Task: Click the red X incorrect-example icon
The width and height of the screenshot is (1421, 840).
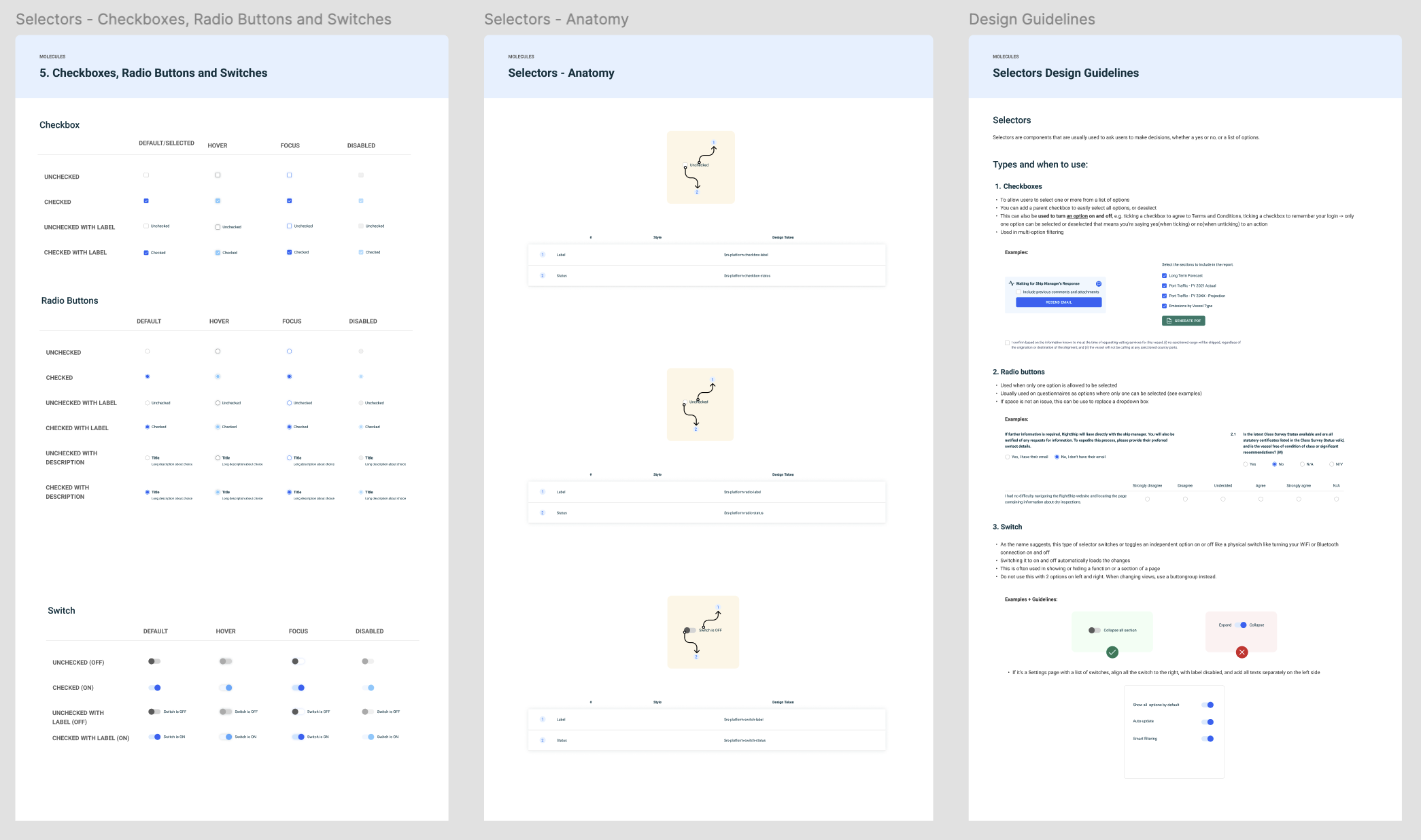Action: [1242, 652]
